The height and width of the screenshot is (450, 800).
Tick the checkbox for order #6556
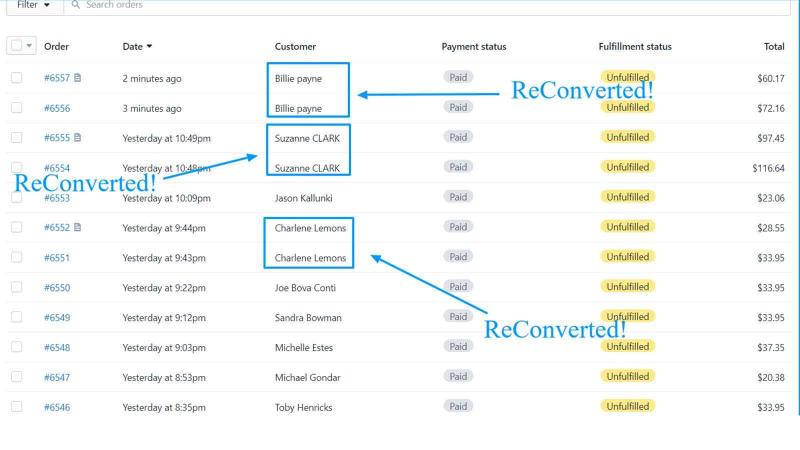[16, 108]
